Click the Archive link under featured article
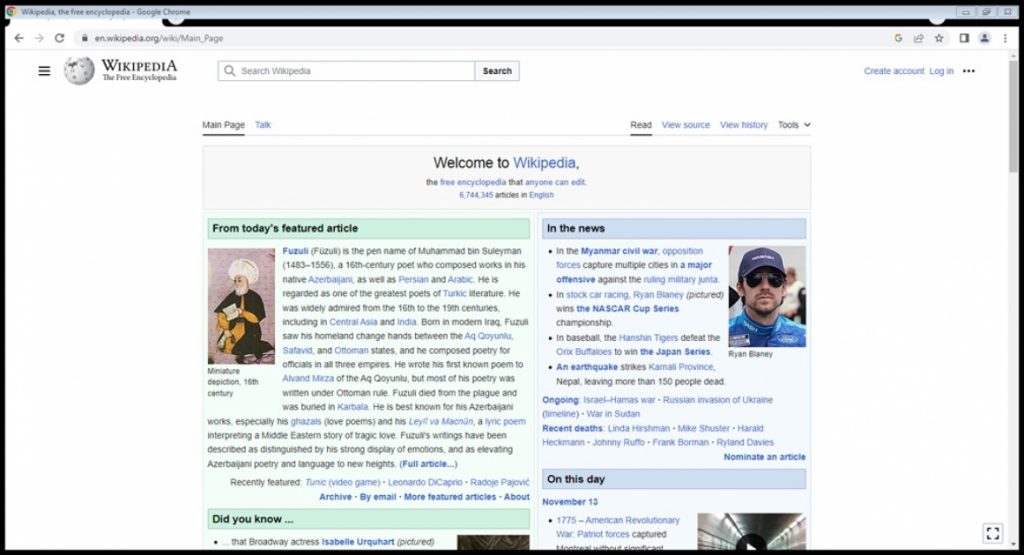This screenshot has height=555, width=1024. (335, 497)
